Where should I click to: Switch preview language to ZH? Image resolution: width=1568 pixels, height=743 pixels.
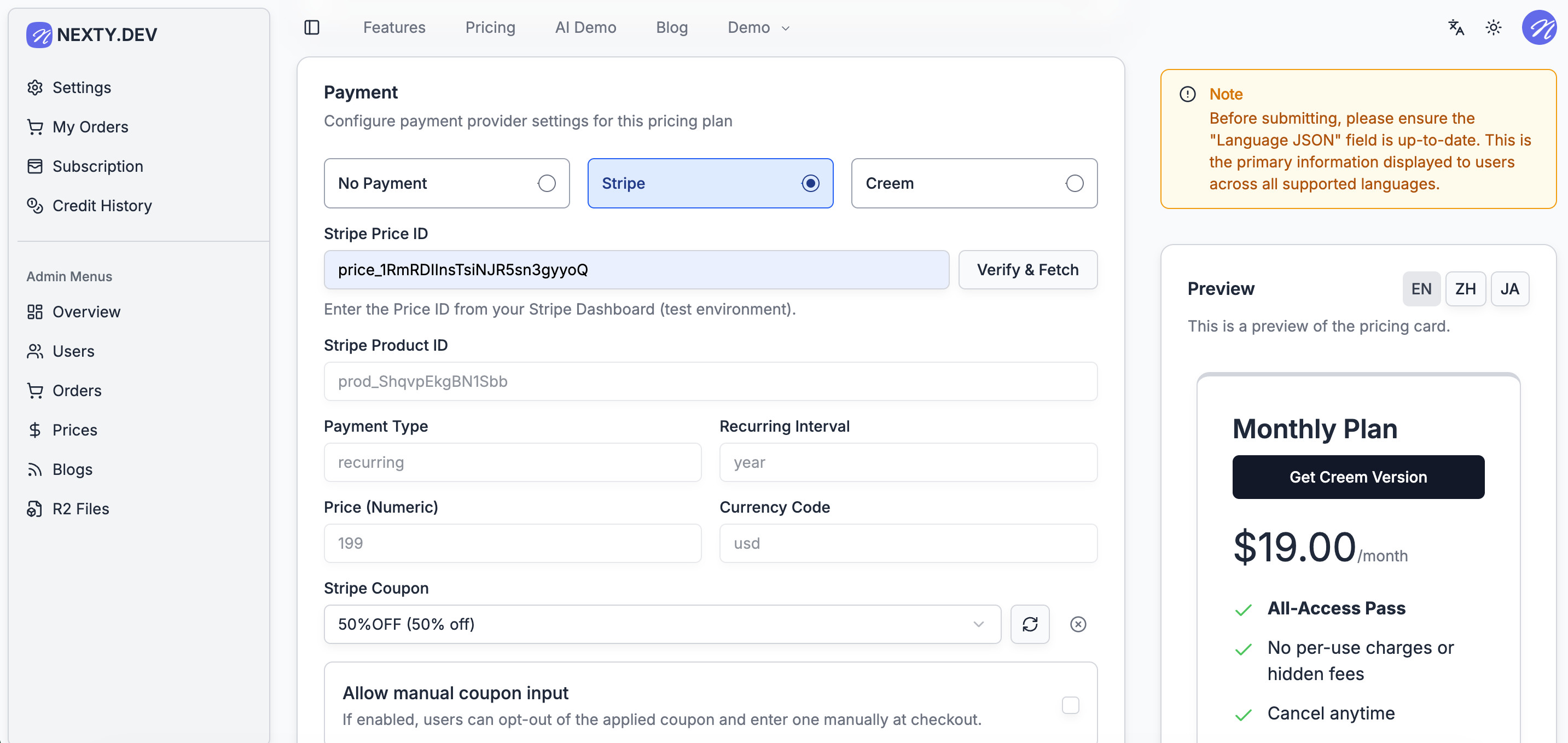pyautogui.click(x=1465, y=288)
